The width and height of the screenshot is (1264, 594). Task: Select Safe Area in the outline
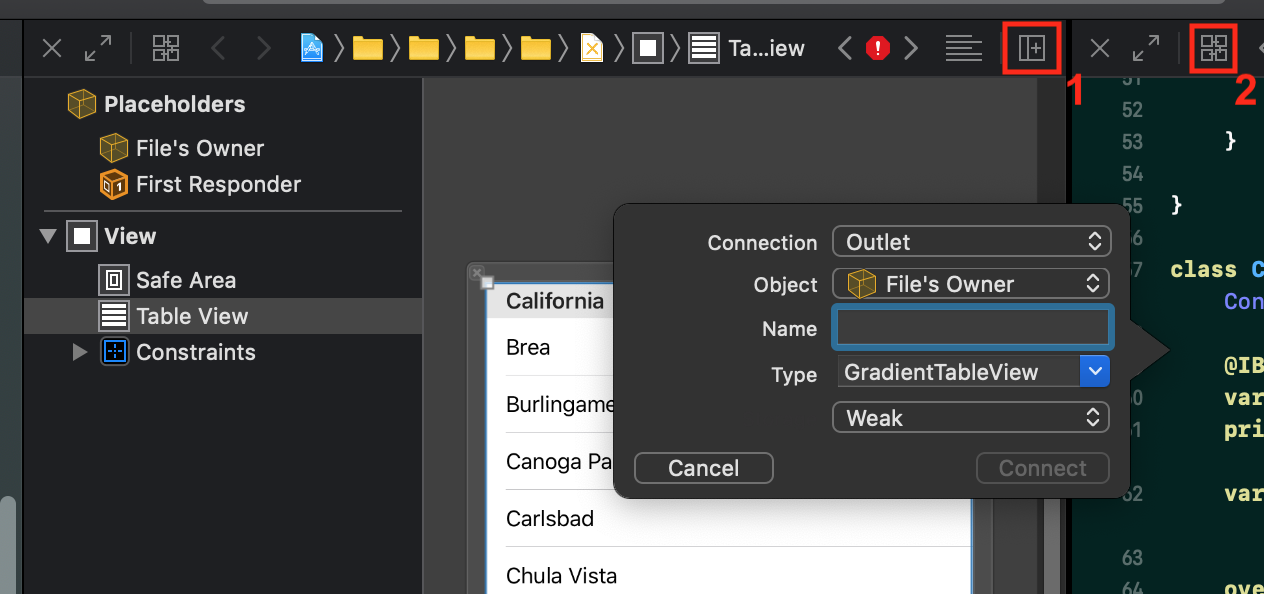click(186, 280)
